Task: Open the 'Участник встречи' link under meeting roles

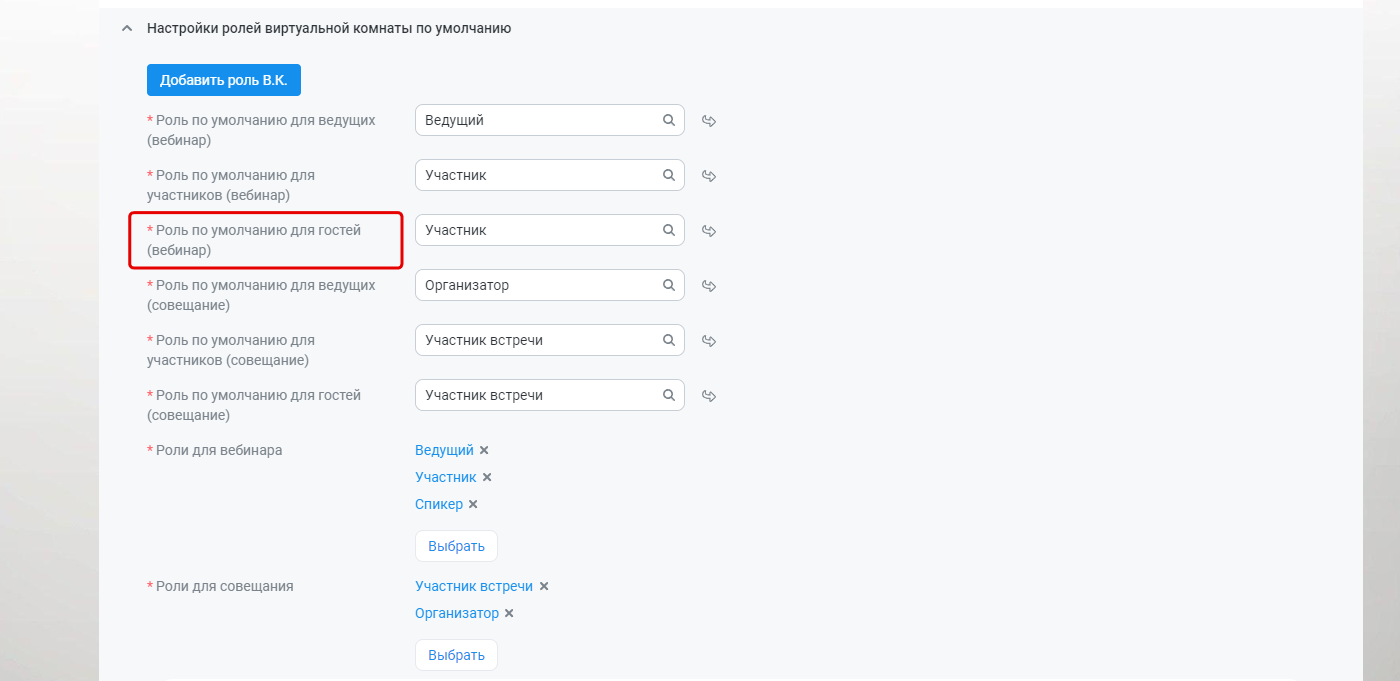Action: tap(474, 587)
